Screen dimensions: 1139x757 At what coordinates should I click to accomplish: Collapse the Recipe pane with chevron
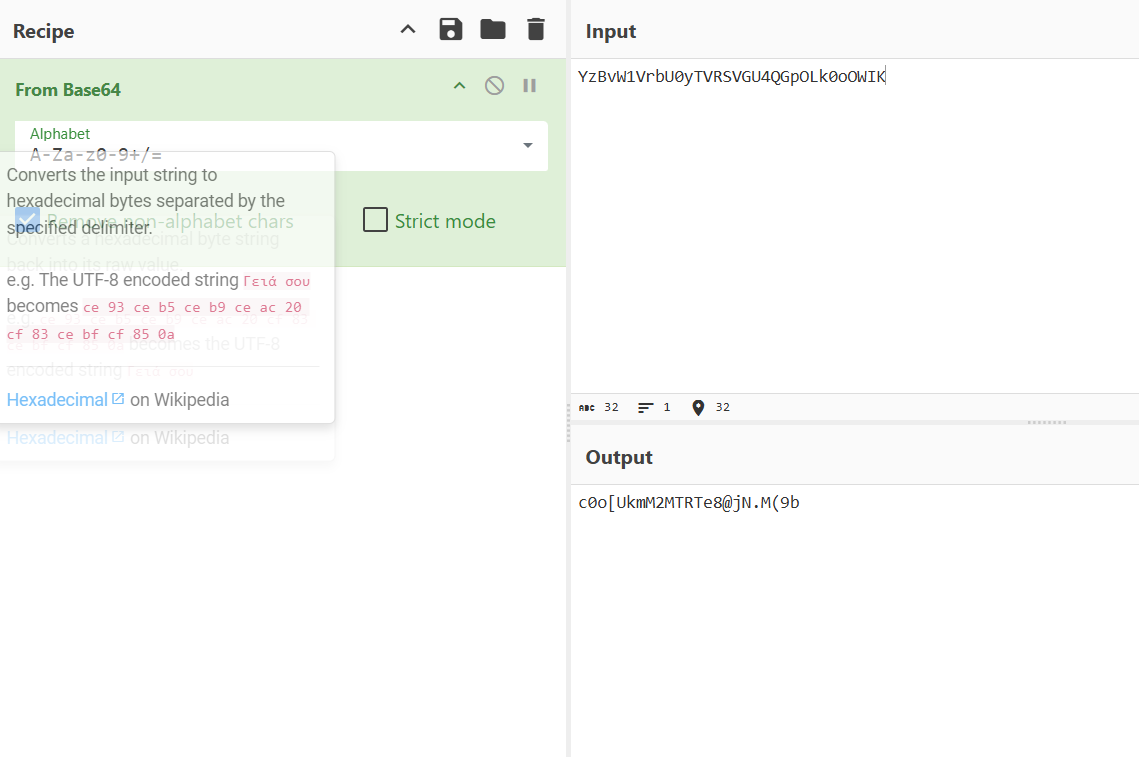point(408,30)
